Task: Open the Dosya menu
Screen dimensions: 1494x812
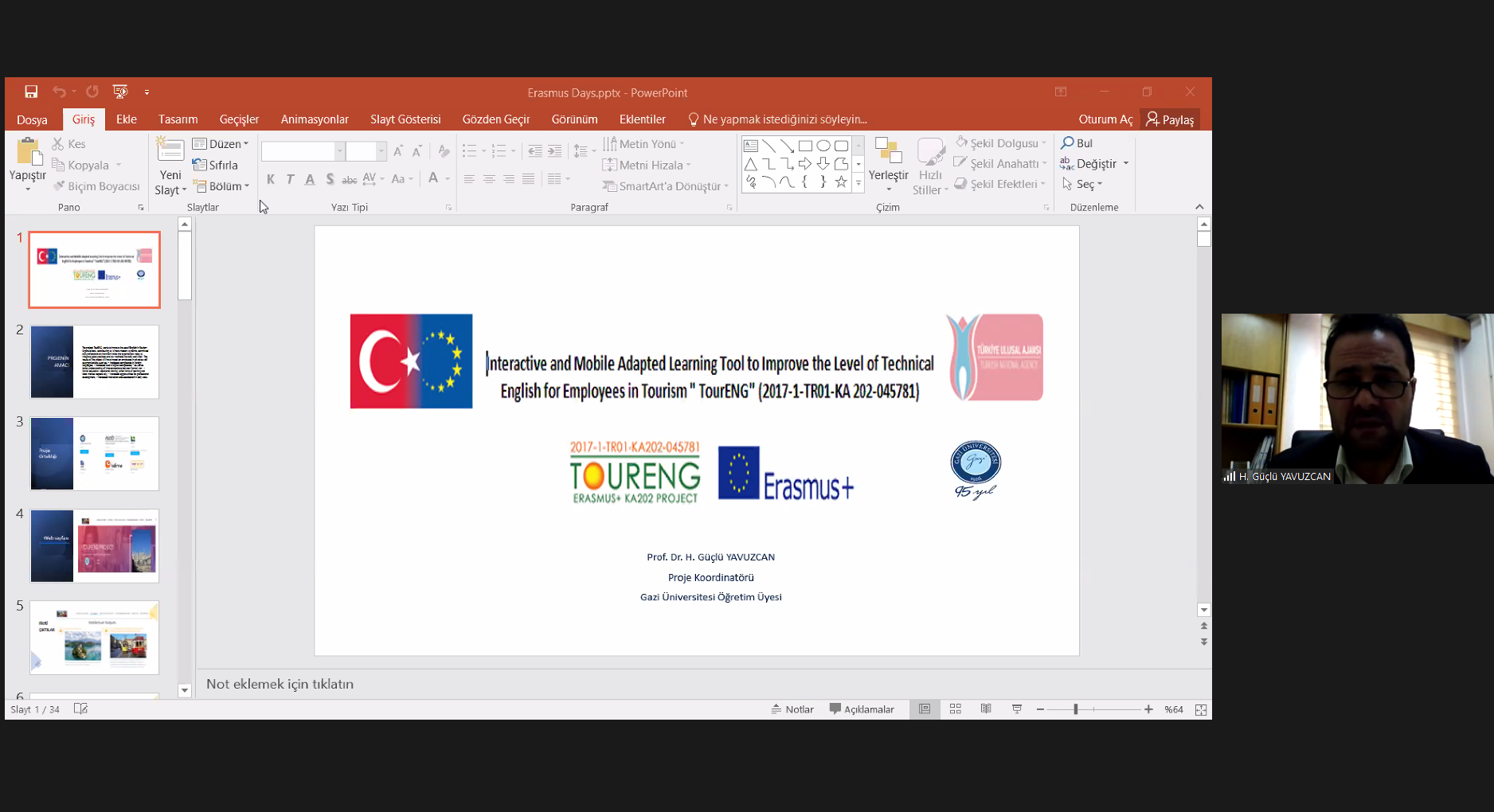Action: coord(32,119)
